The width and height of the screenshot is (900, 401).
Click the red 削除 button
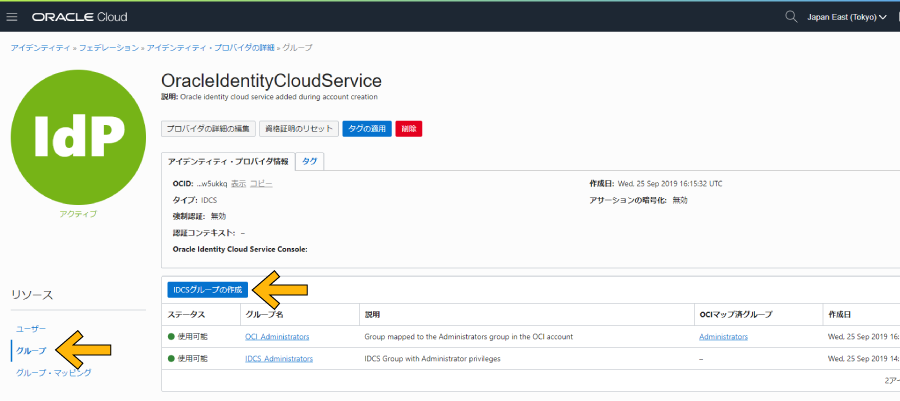(x=409, y=129)
